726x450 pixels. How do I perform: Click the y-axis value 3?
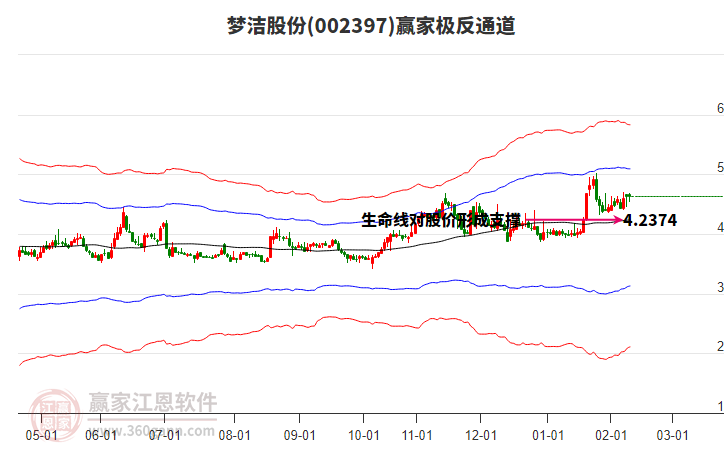(x=720, y=287)
